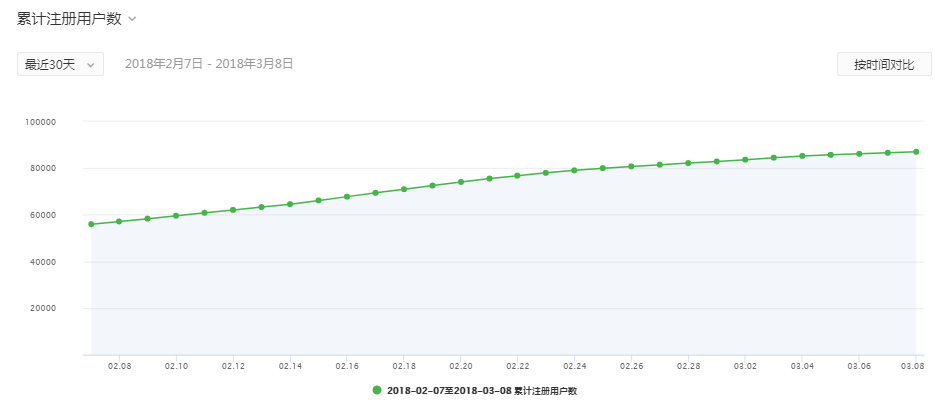The height and width of the screenshot is (408, 935).
Task: Select the data point above 02.08
Action: point(119,221)
